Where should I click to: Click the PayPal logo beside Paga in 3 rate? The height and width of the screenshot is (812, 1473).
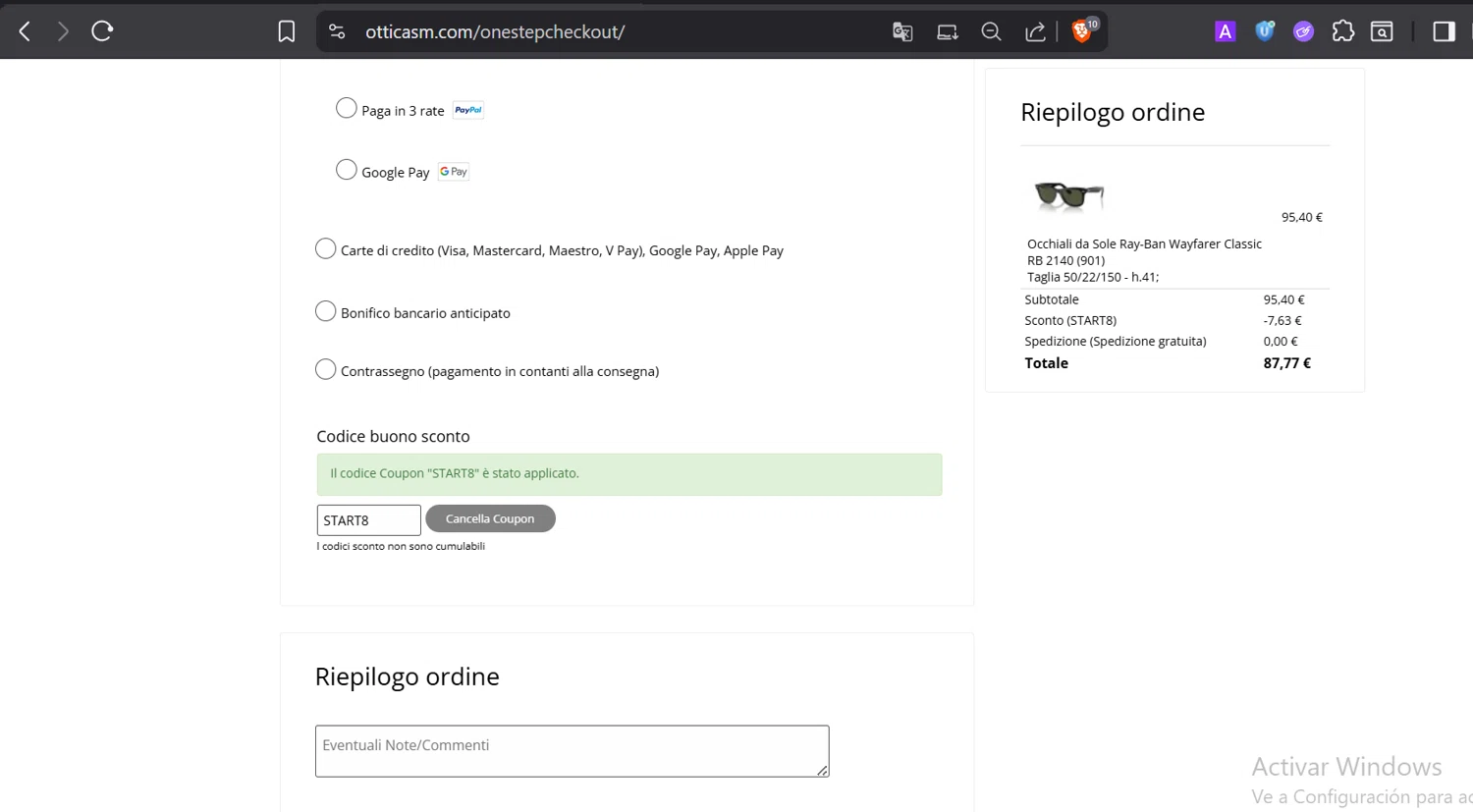point(468,110)
